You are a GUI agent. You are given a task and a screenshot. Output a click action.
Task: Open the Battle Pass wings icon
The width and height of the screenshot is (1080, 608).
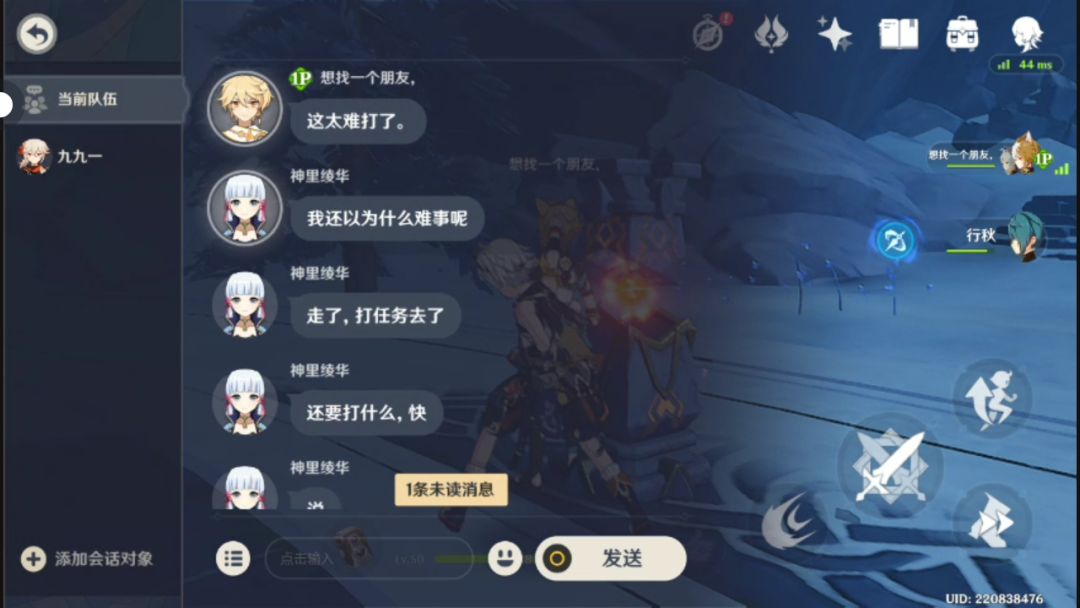click(x=771, y=34)
